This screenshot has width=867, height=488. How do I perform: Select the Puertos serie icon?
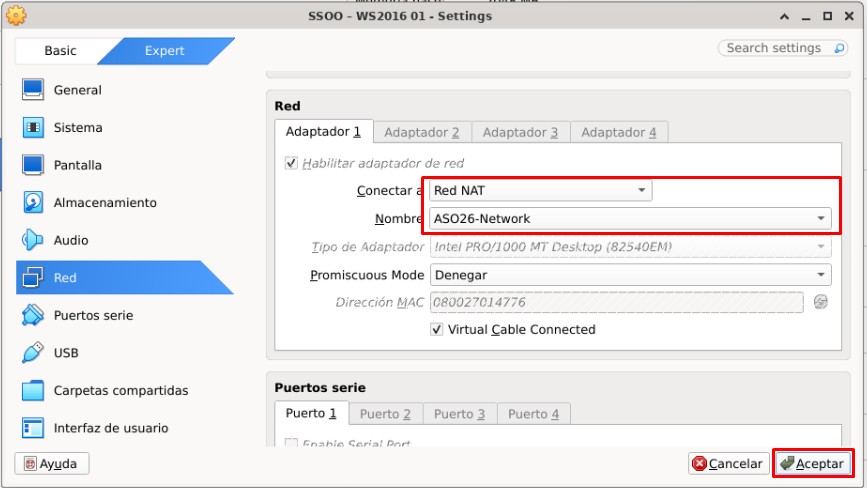[x=33, y=315]
